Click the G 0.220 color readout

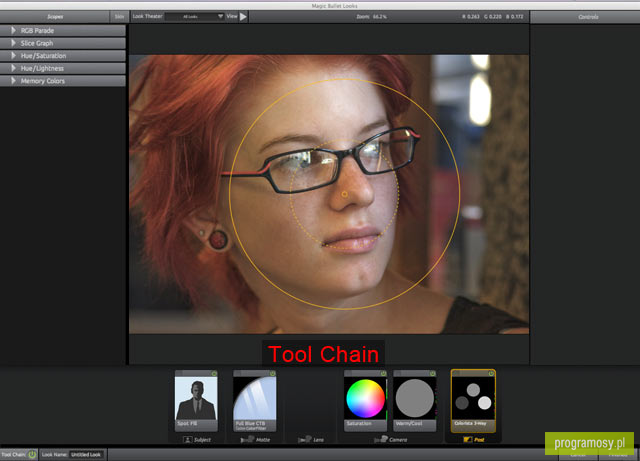point(493,17)
